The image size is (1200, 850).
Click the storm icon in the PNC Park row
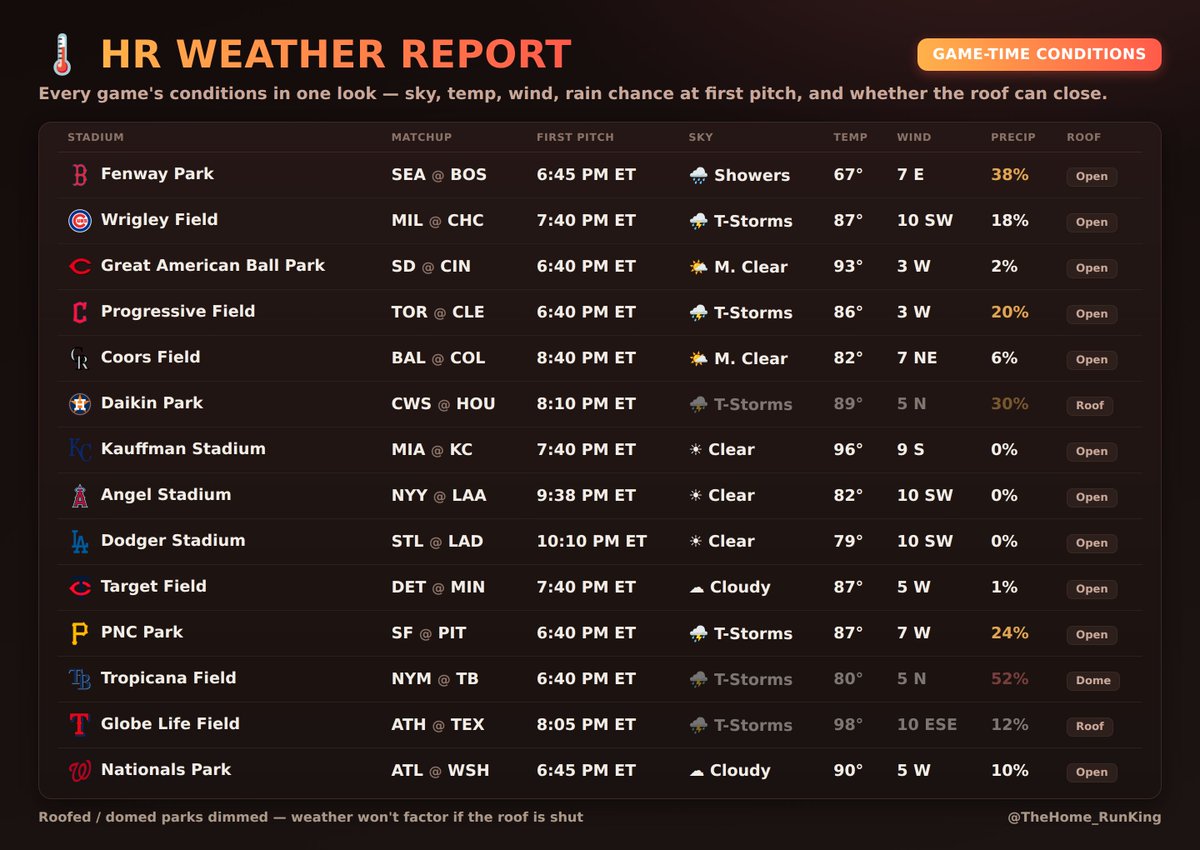[x=699, y=634]
